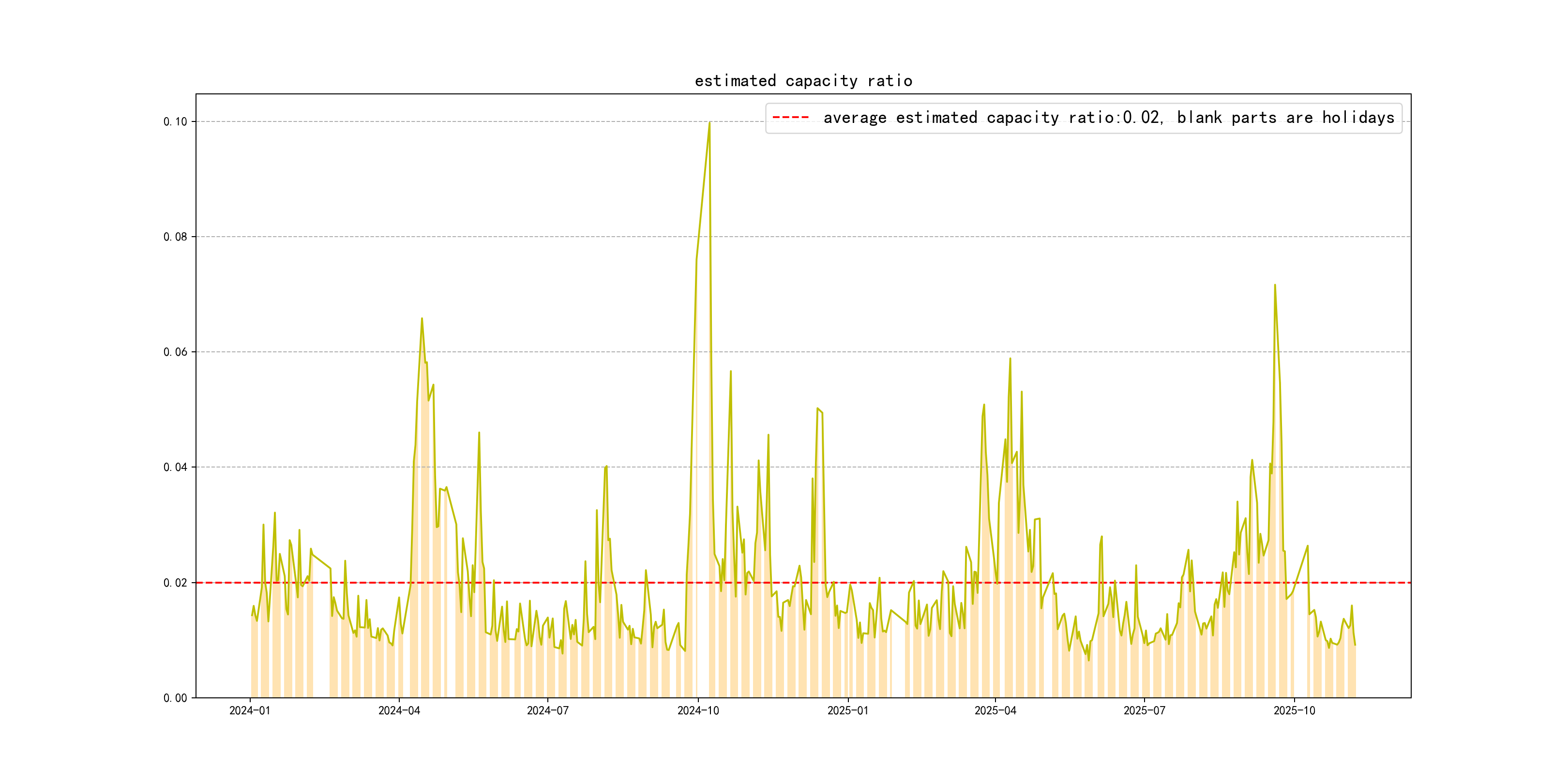Click the 2025-04 x-axis date label

point(995,711)
